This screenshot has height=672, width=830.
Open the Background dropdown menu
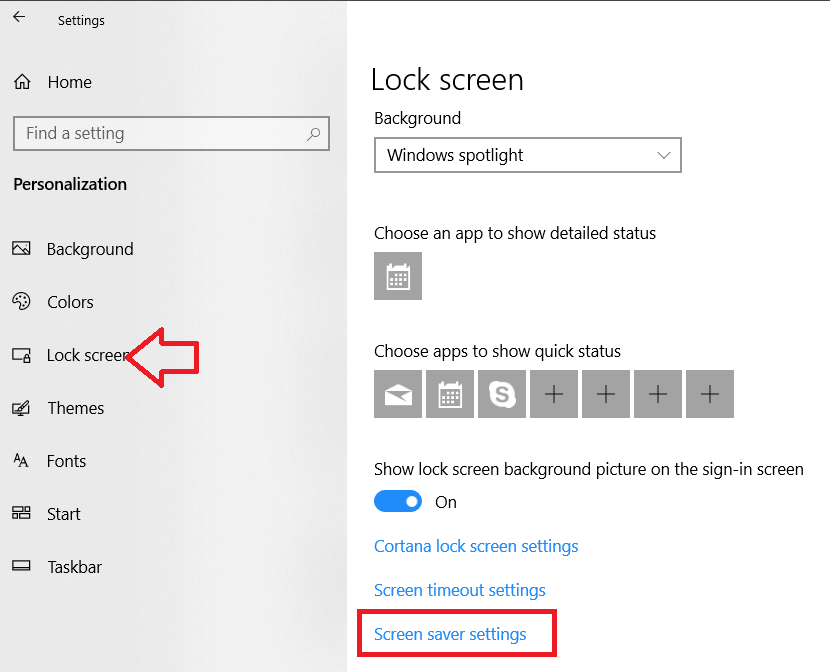click(527, 155)
